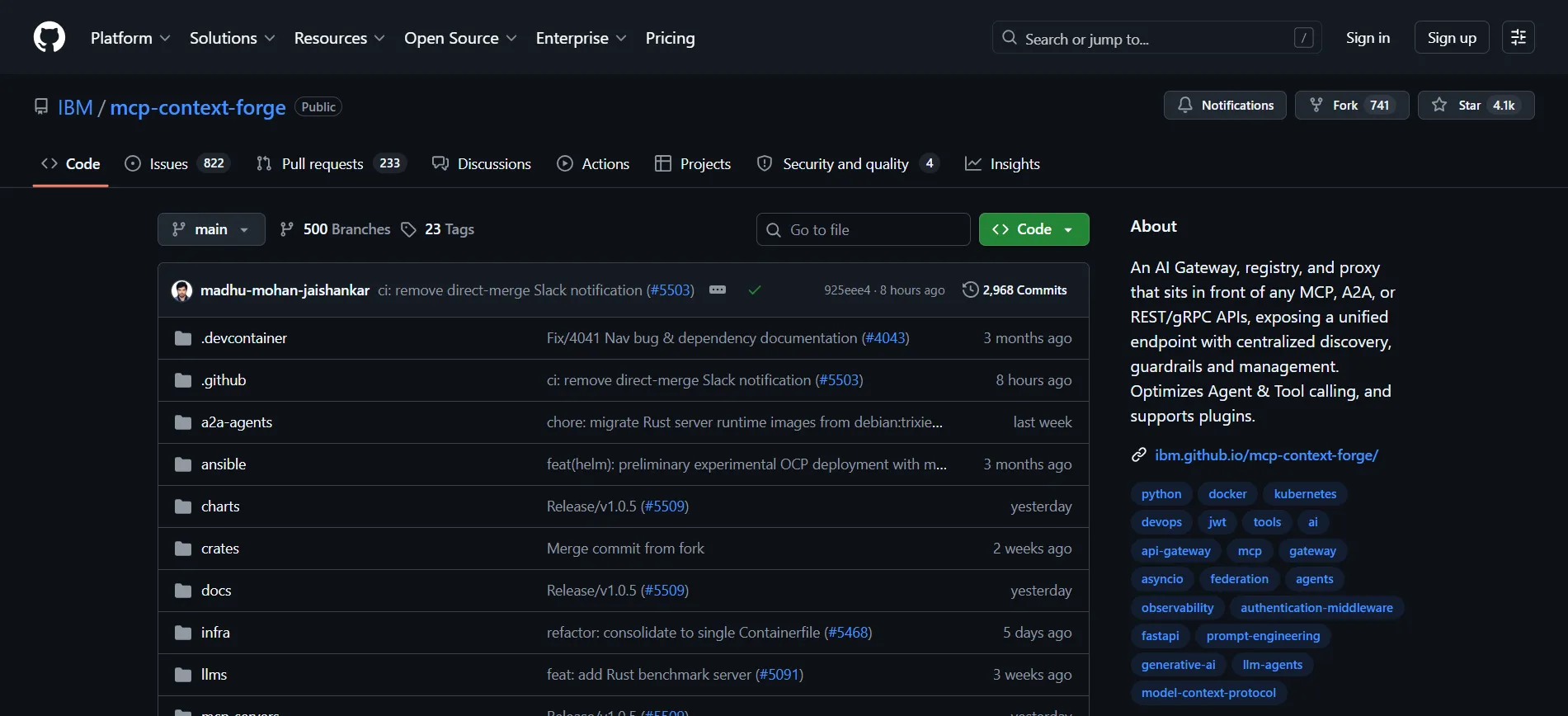Click the link icon beside homepage URL
This screenshot has height=716, width=1568.
click(x=1139, y=455)
